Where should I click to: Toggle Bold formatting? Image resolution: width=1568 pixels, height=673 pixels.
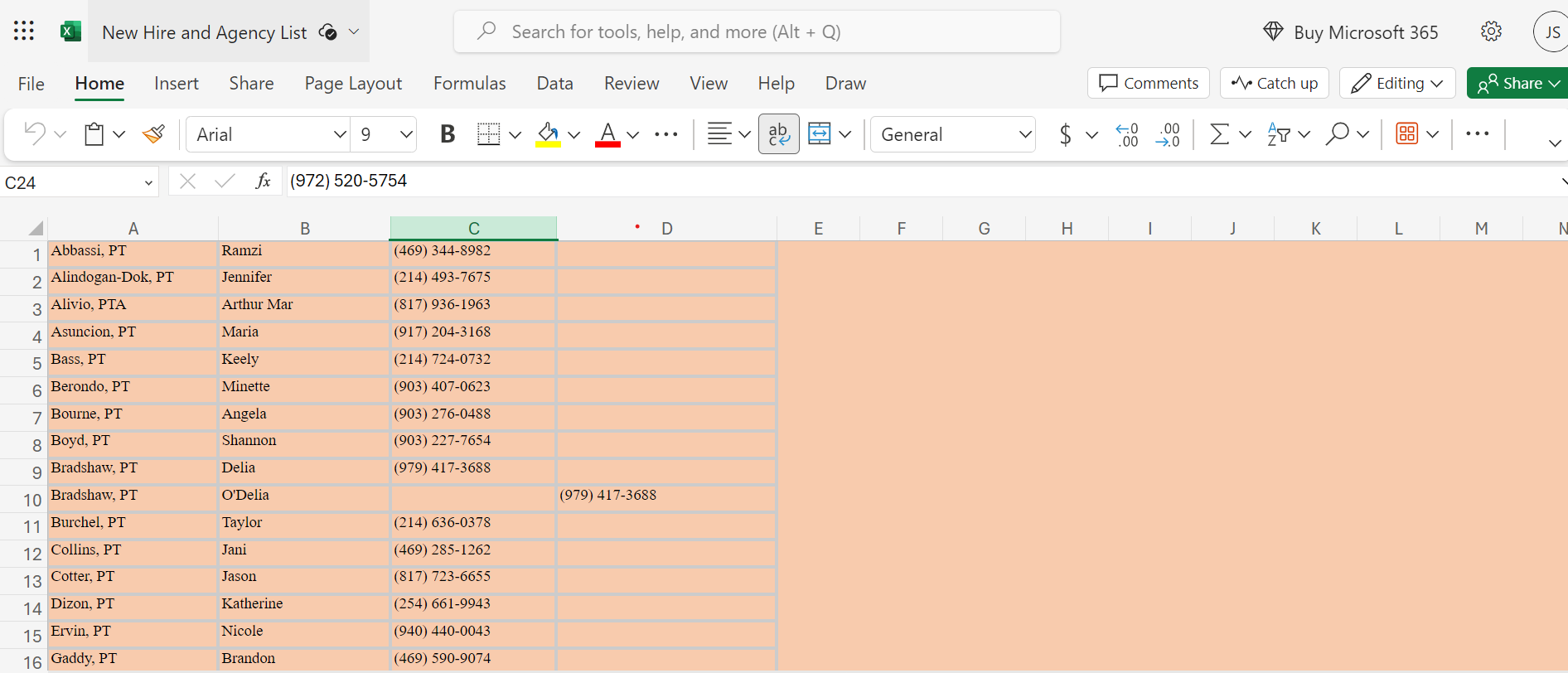(x=448, y=134)
